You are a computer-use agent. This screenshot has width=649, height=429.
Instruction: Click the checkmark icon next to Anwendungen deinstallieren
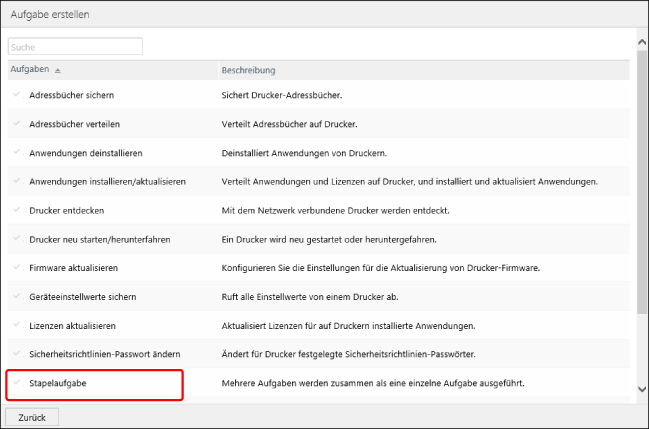16,153
